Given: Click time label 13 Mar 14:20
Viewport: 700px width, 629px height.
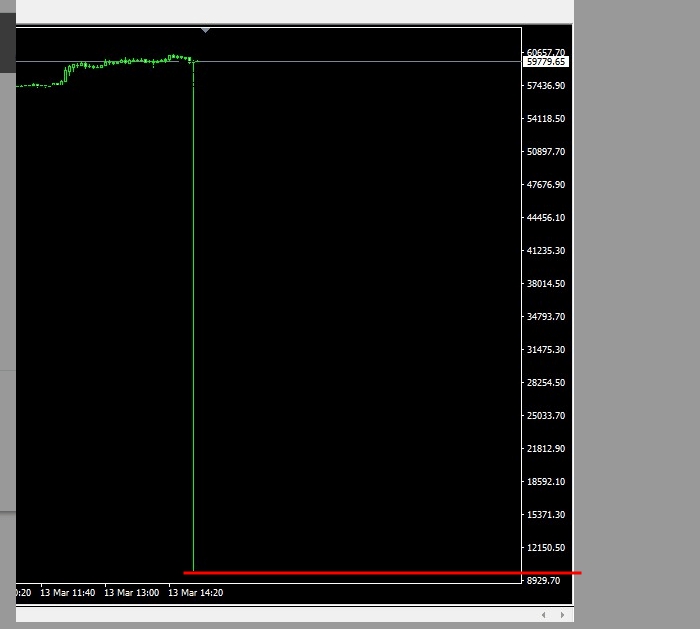Looking at the screenshot, I should 196,593.
